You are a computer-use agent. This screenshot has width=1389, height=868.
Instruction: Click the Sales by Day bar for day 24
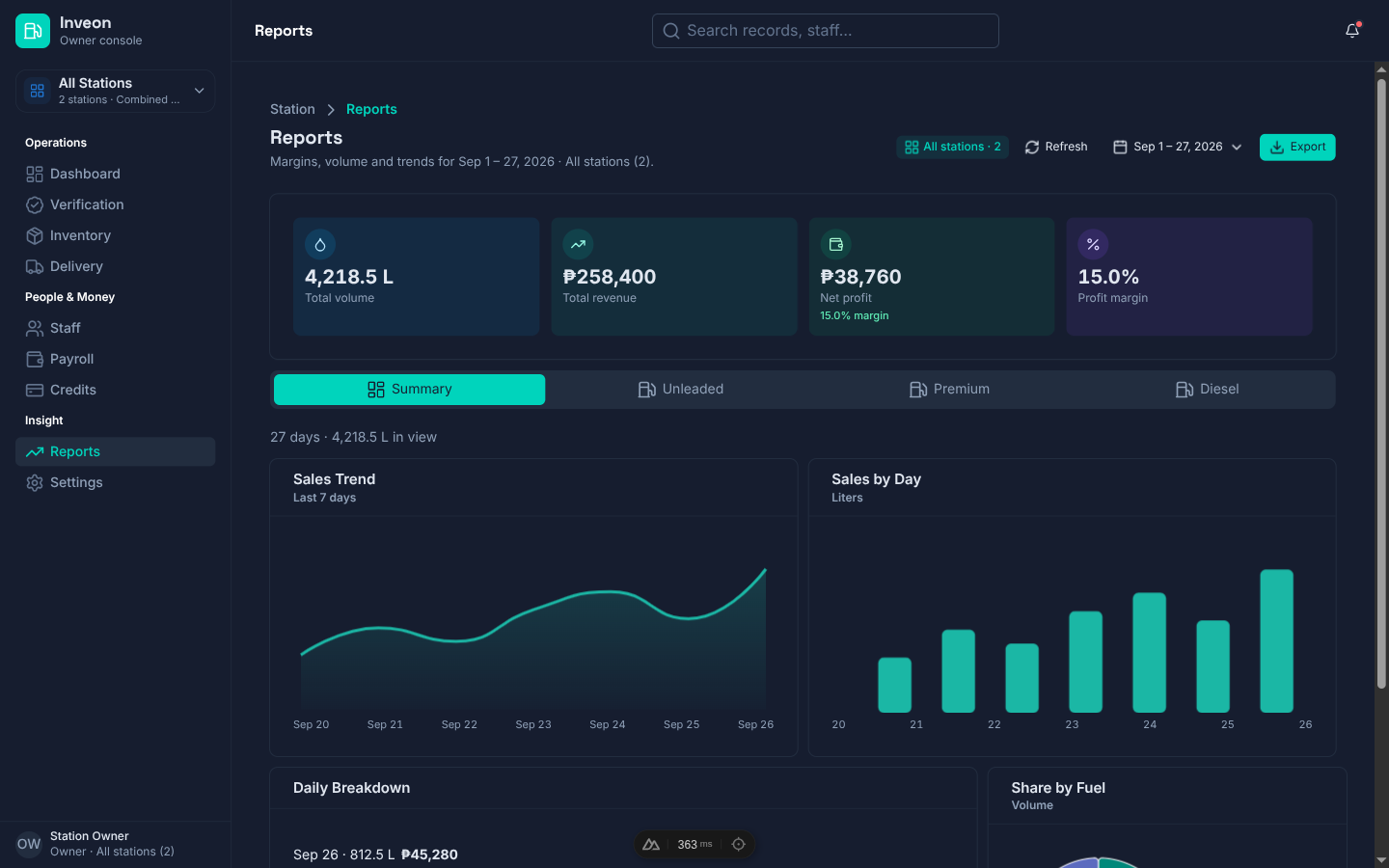[x=1149, y=653]
